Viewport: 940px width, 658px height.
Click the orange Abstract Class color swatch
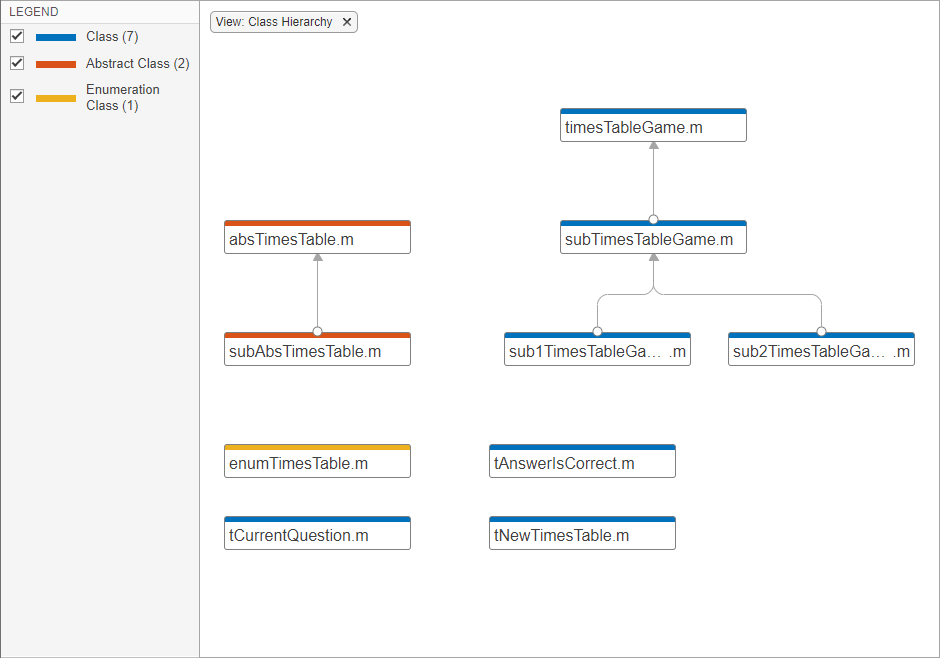pyautogui.click(x=56, y=64)
